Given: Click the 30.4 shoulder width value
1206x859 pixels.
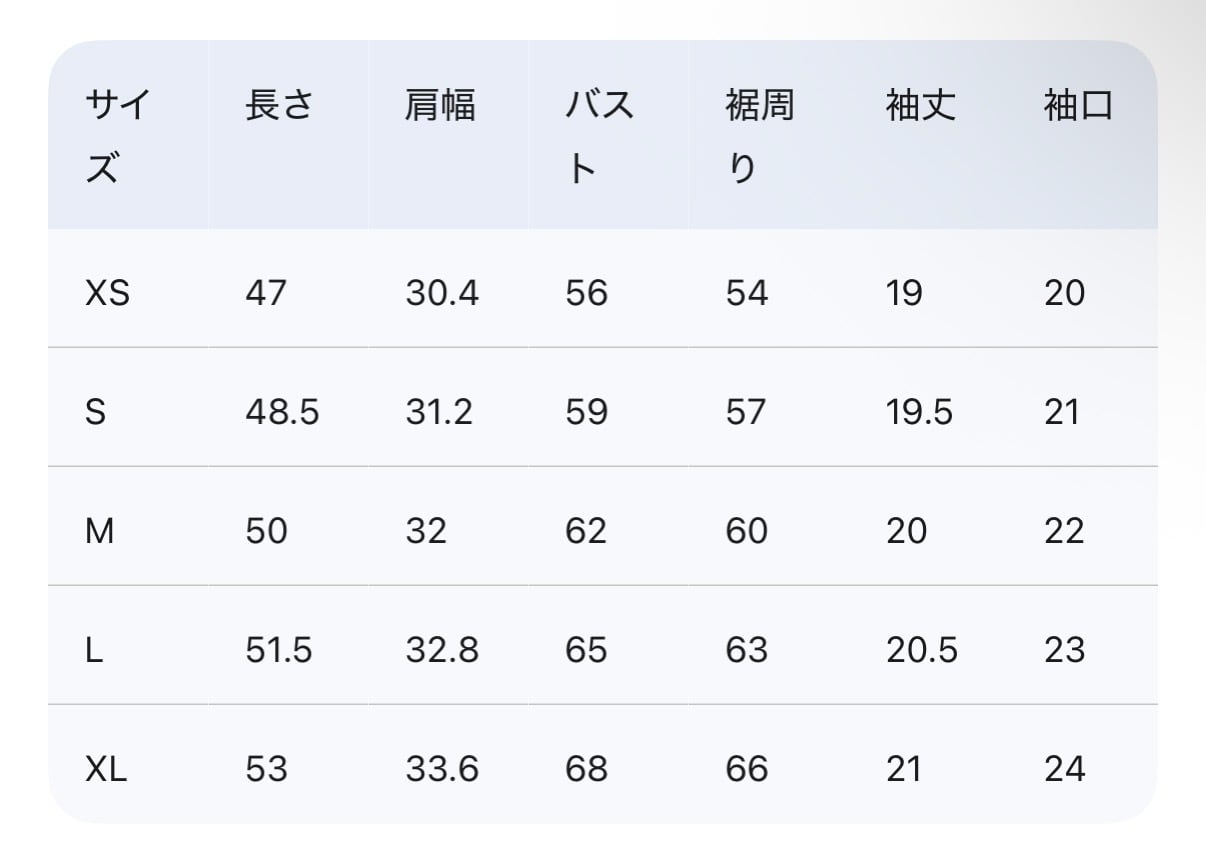Looking at the screenshot, I should 442,293.
